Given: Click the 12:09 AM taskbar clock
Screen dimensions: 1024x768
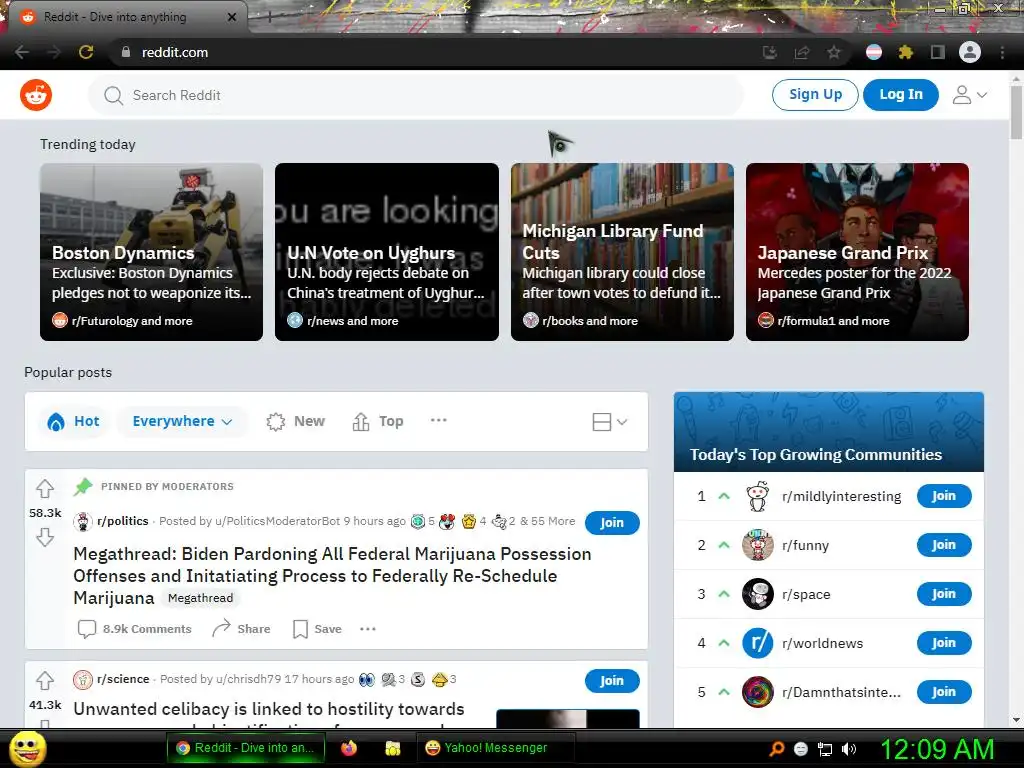Looking at the screenshot, I should coord(938,749).
